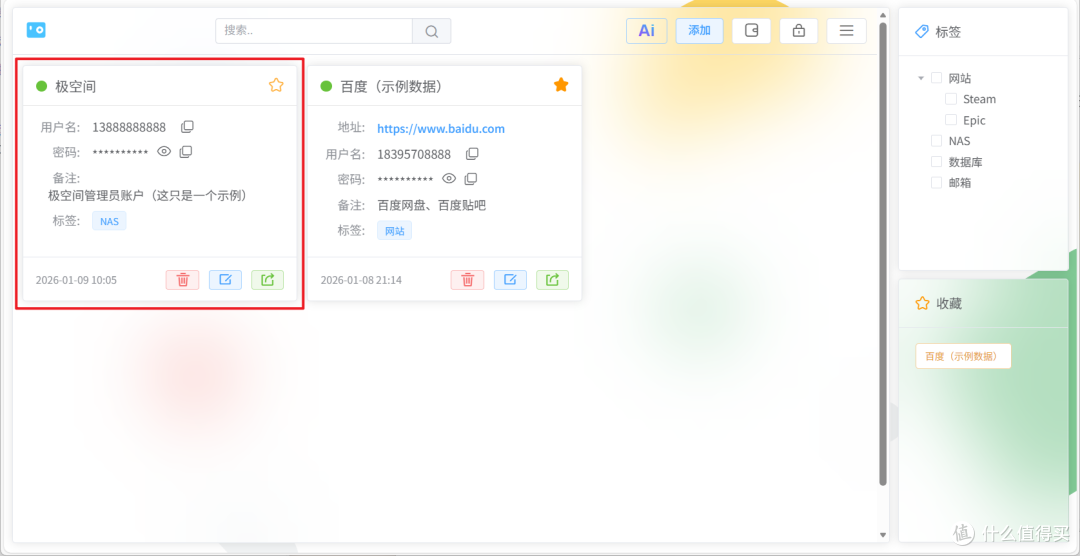1080x556 pixels.
Task: Check the Steam tag checkbox
Action: (x=951, y=99)
